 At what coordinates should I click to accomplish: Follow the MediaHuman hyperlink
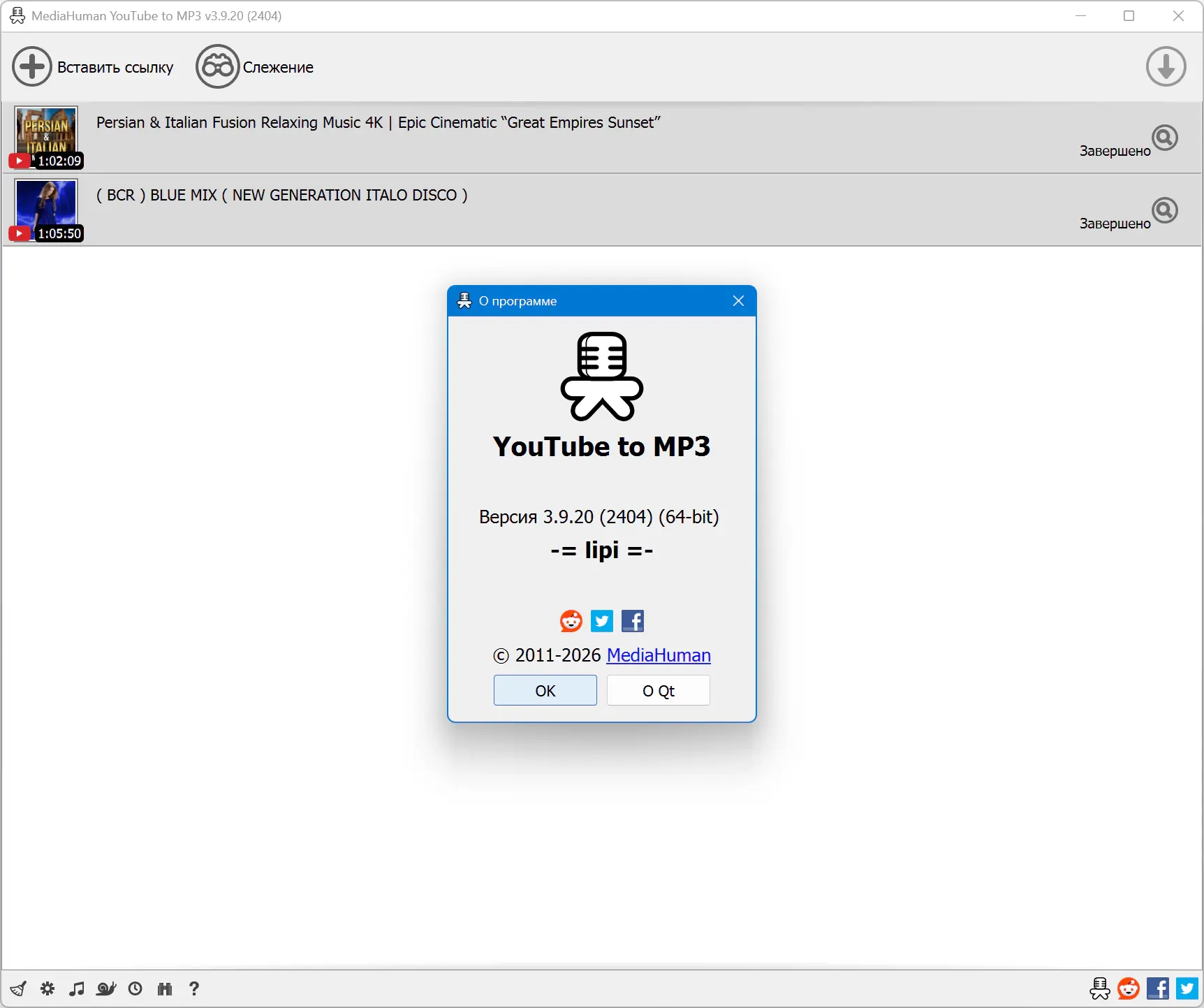click(x=659, y=655)
